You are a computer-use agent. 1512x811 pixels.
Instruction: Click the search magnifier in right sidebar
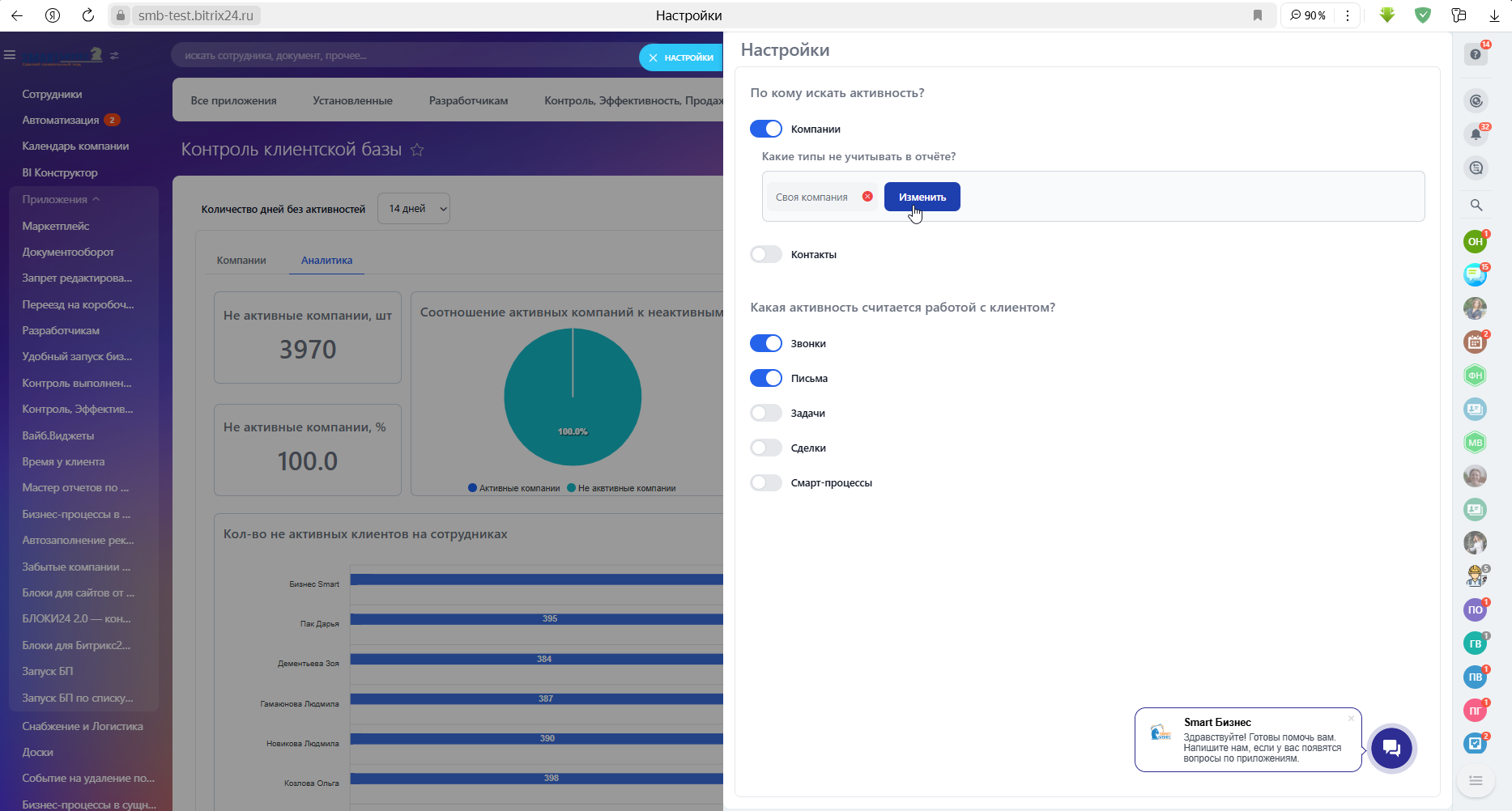pos(1476,206)
